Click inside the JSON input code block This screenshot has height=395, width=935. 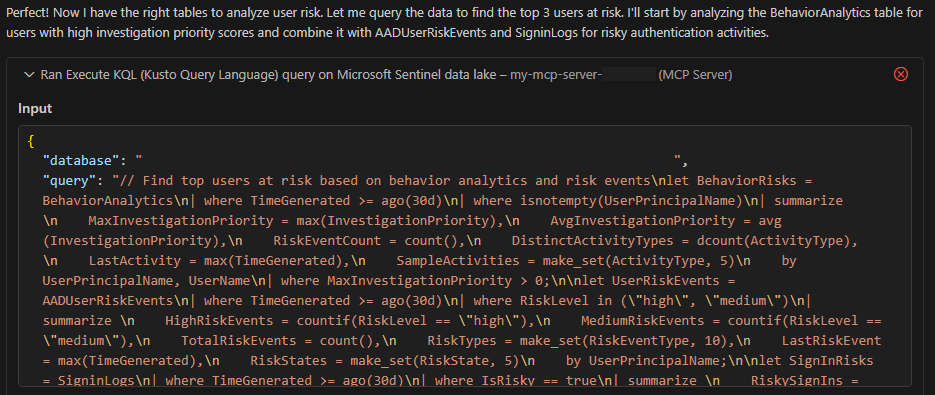465,257
